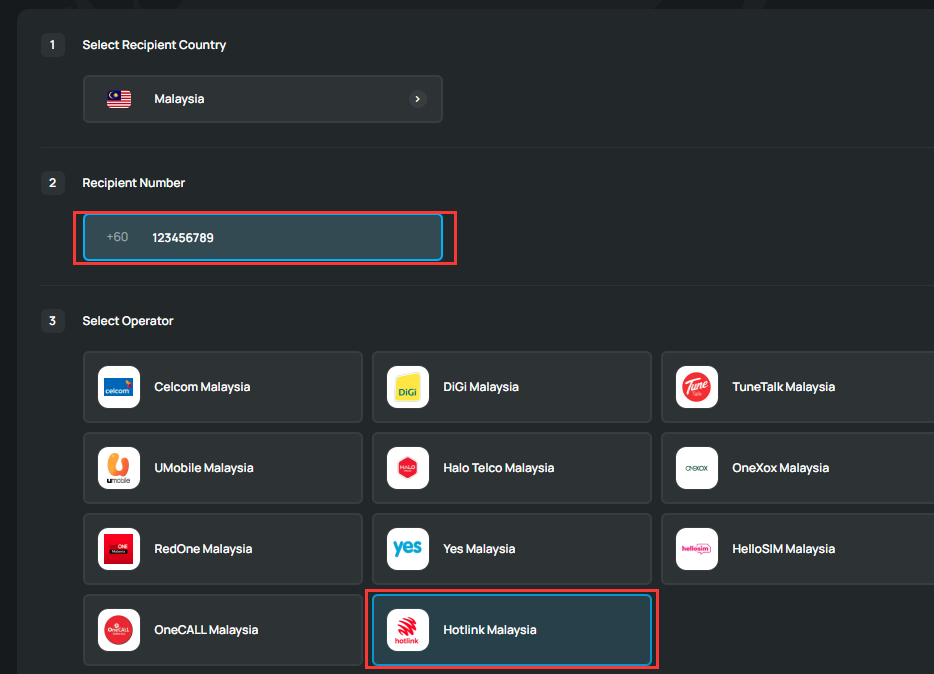This screenshot has width=934, height=674.
Task: Select Hotlink Malaysia operator
Action: (x=511, y=630)
